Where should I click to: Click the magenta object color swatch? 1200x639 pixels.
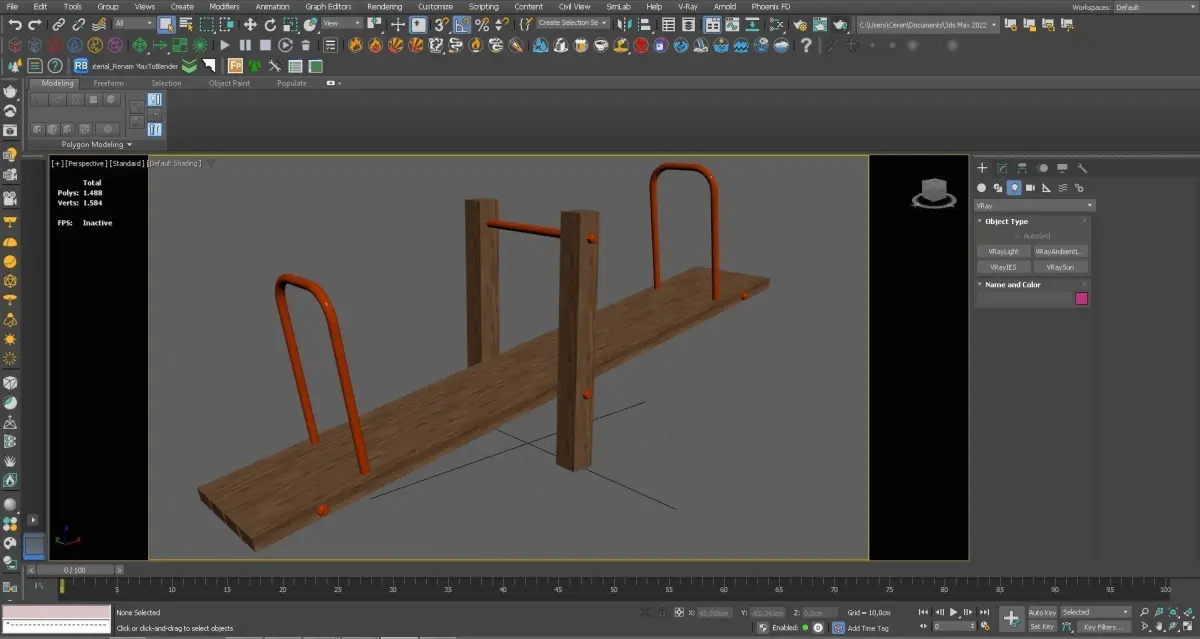point(1081,298)
